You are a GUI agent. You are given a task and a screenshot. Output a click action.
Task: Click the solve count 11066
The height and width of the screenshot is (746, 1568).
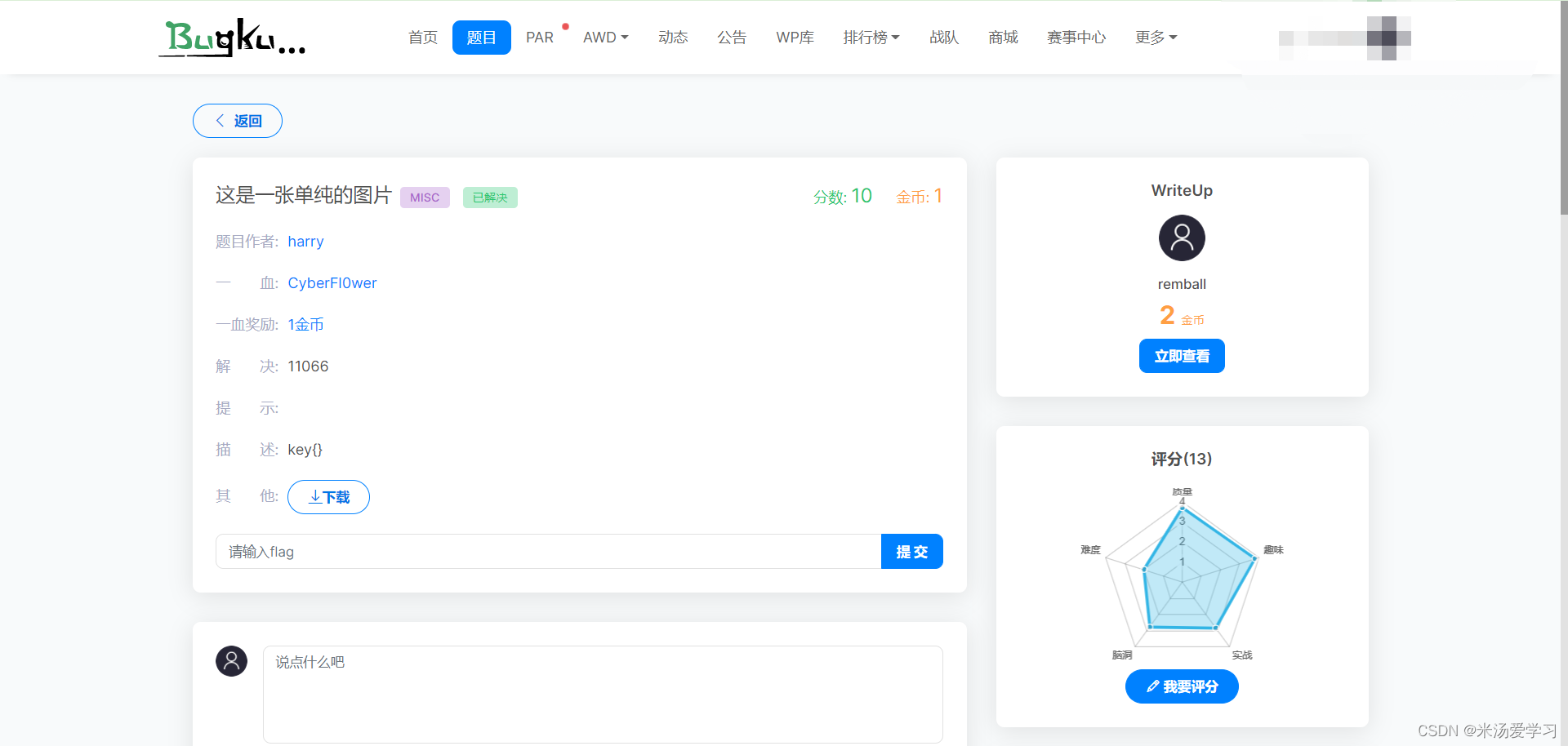pyautogui.click(x=308, y=366)
